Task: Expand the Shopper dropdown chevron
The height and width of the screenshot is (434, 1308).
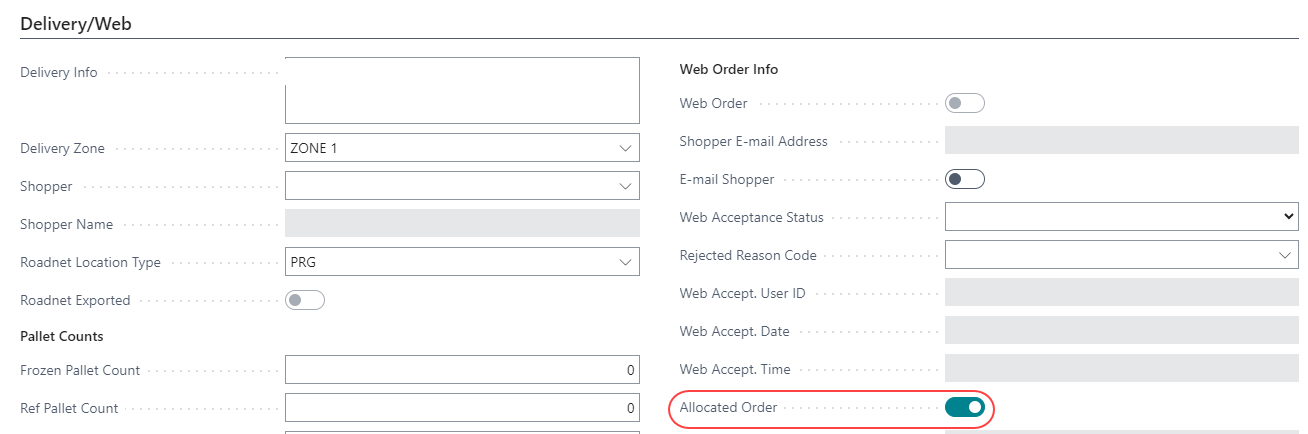Action: click(626, 186)
